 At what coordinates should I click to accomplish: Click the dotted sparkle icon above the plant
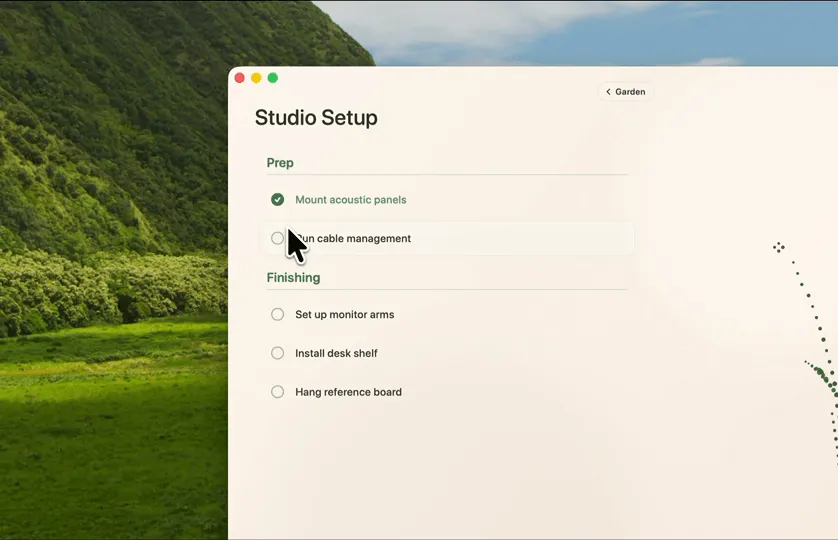[779, 247]
